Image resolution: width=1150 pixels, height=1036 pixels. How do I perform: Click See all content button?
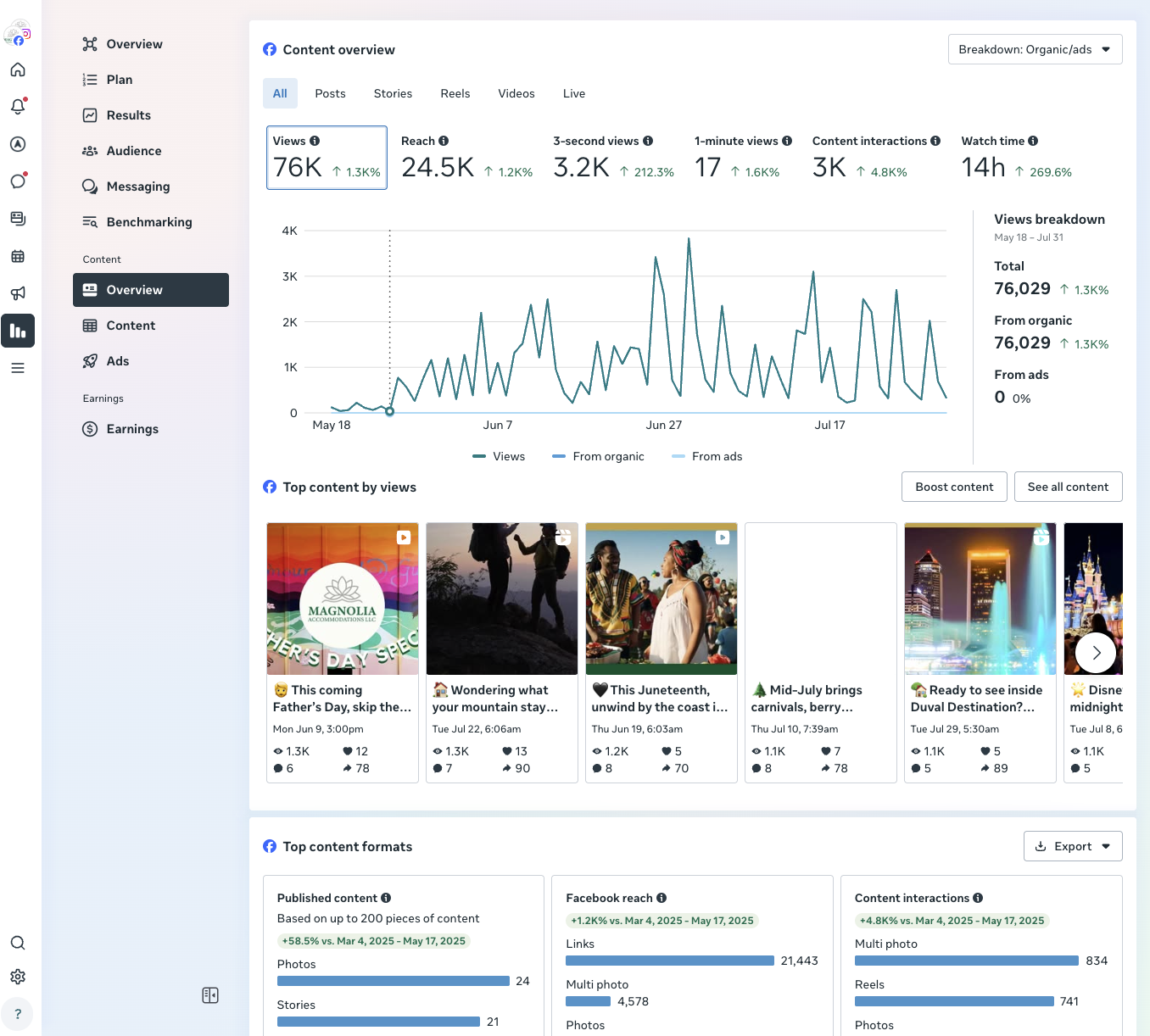click(x=1068, y=487)
